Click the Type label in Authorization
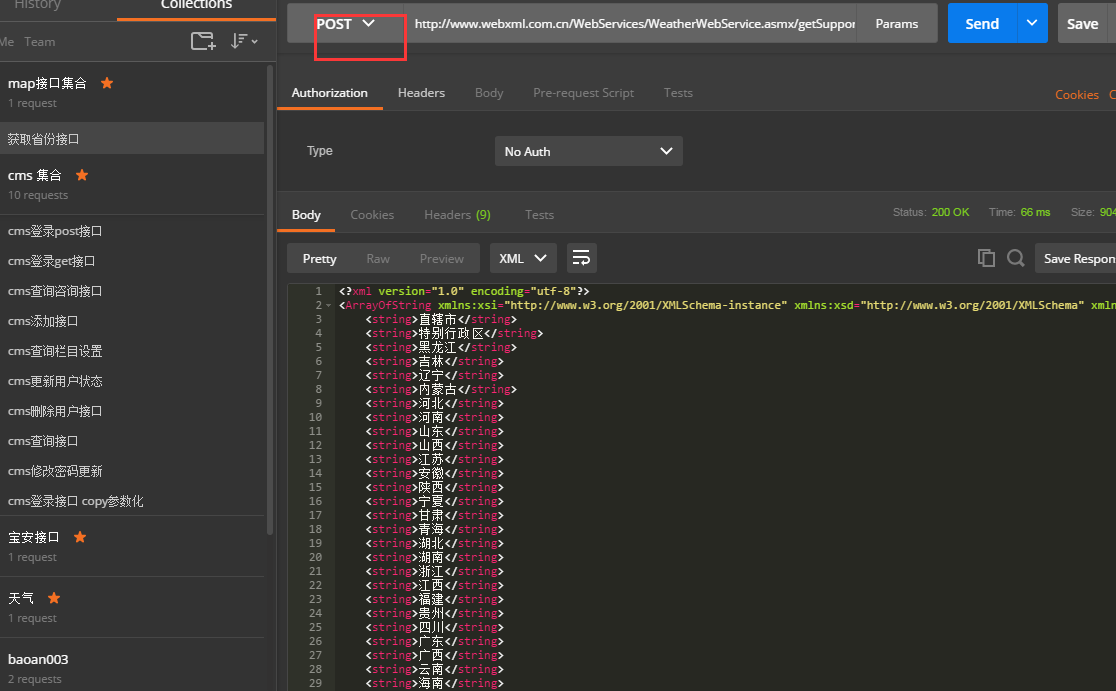The width and height of the screenshot is (1116, 691). tap(320, 151)
